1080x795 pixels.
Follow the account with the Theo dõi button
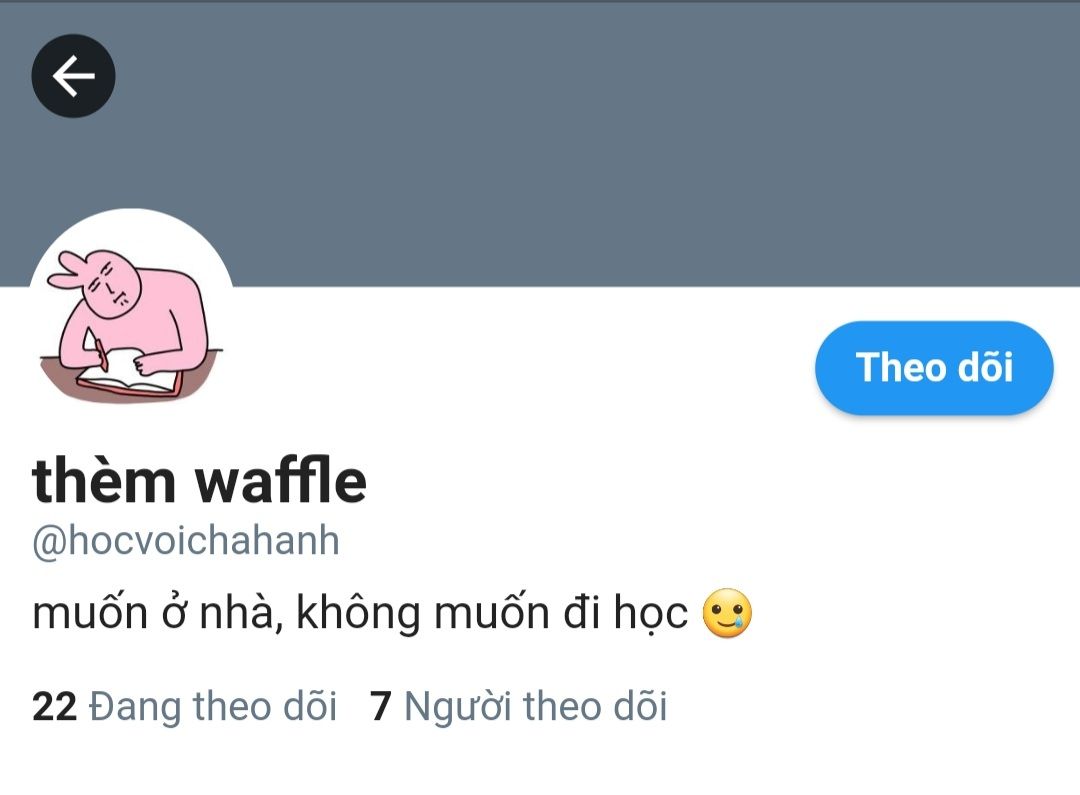click(934, 368)
